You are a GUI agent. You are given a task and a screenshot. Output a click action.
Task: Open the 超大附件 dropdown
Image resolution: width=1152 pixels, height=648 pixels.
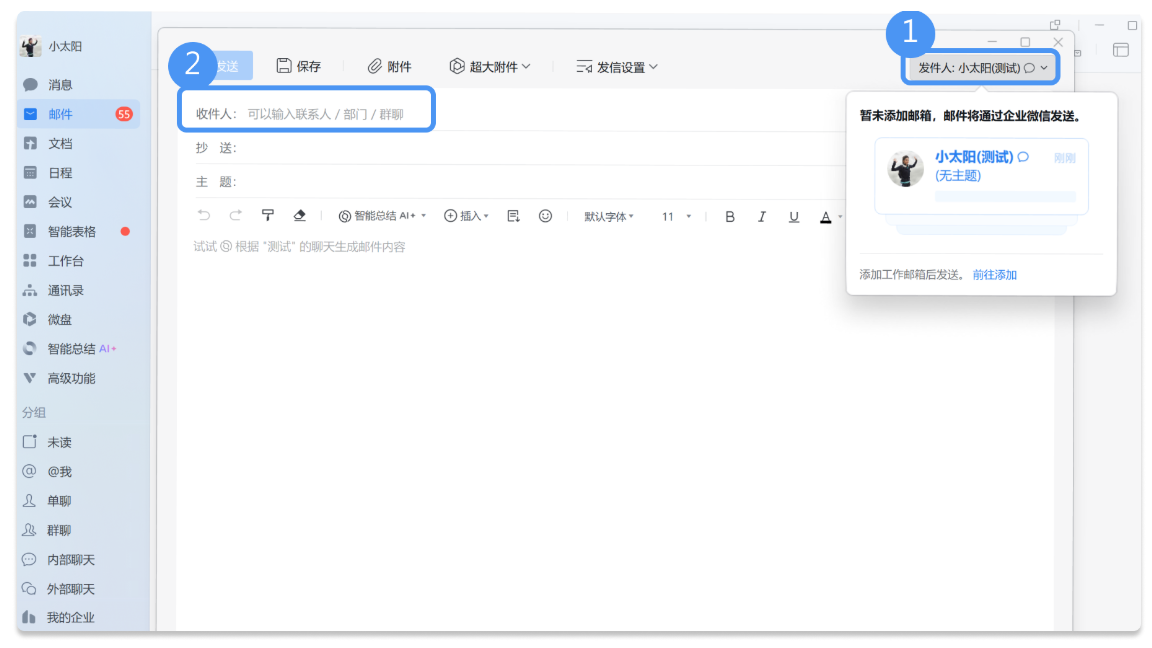click(490, 66)
